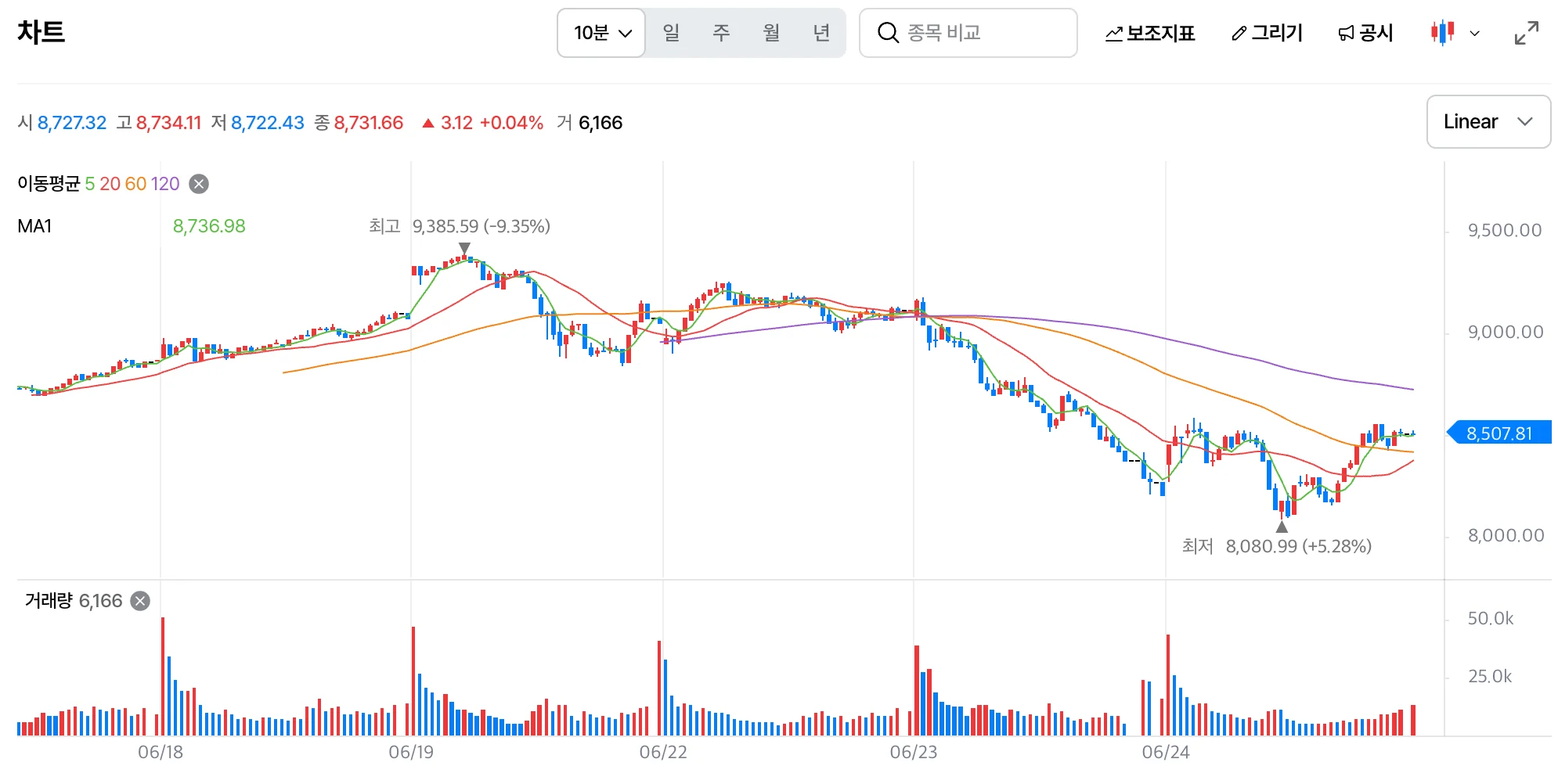
Task: Click the 9,000.00 price axis label
Action: (1506, 332)
